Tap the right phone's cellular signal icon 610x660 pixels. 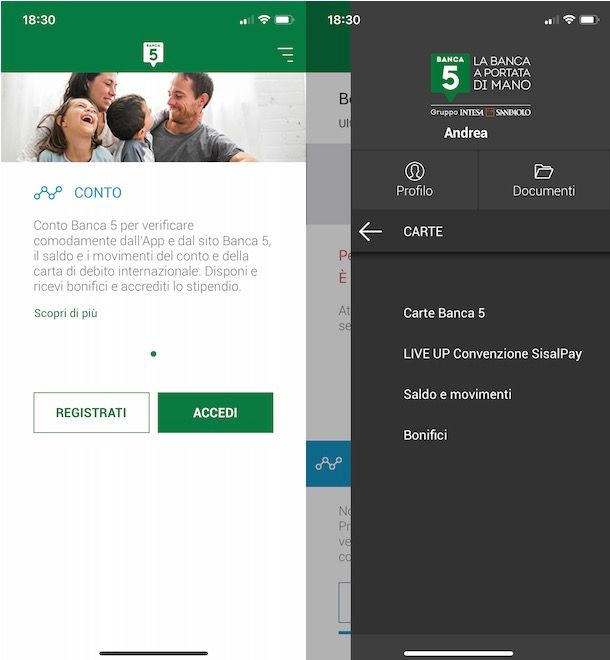coord(552,20)
